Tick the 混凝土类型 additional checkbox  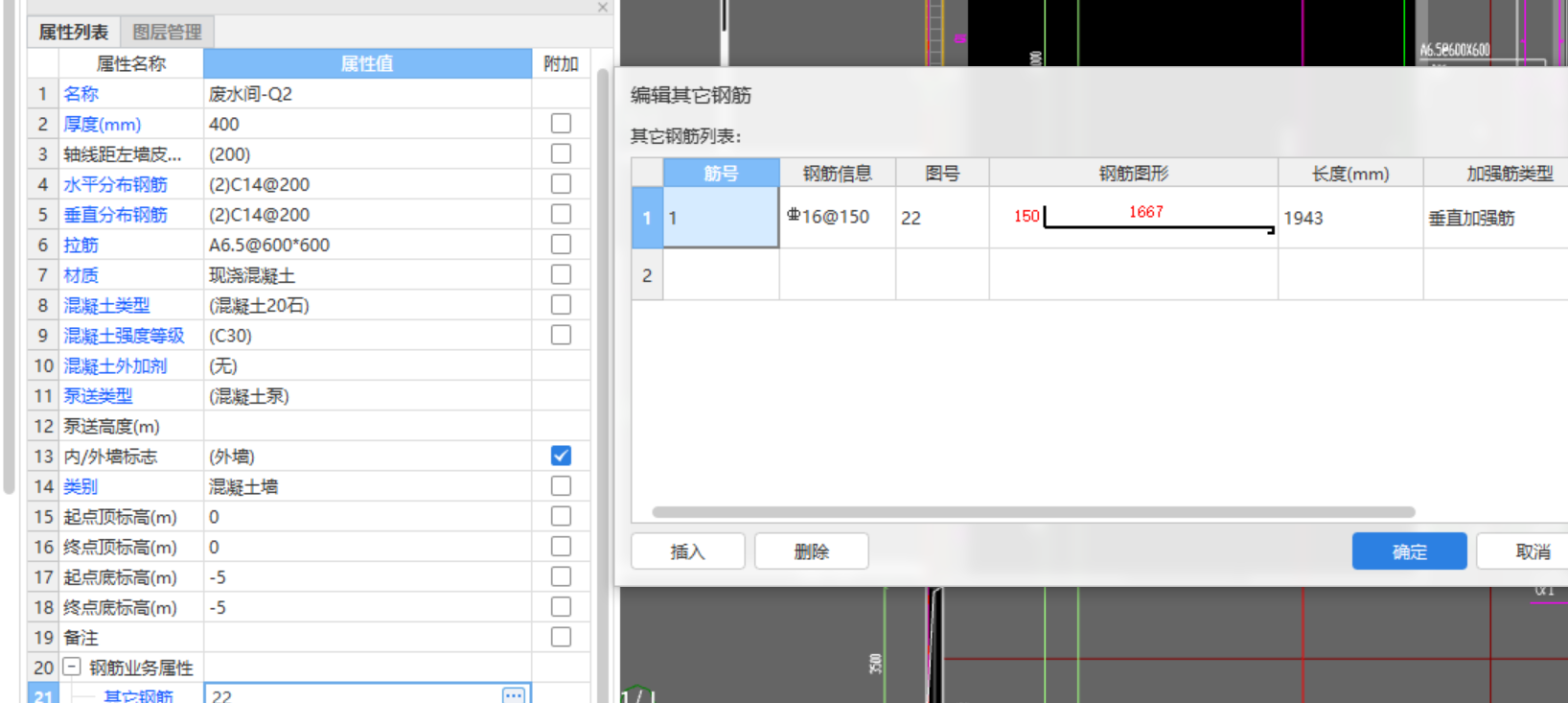coord(561,305)
